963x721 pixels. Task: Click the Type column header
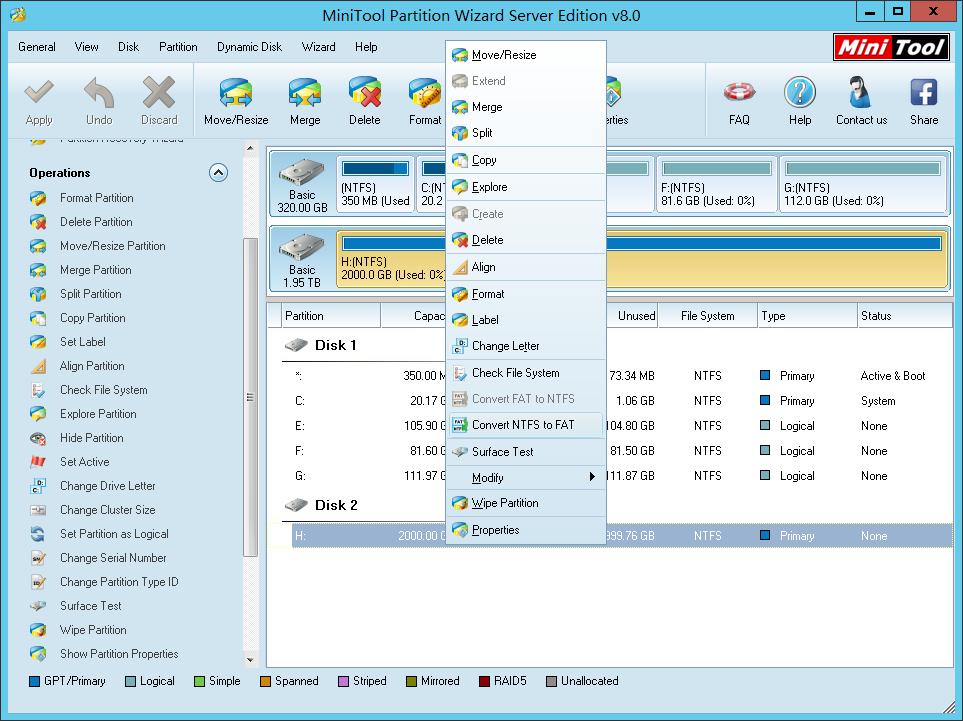coord(807,316)
